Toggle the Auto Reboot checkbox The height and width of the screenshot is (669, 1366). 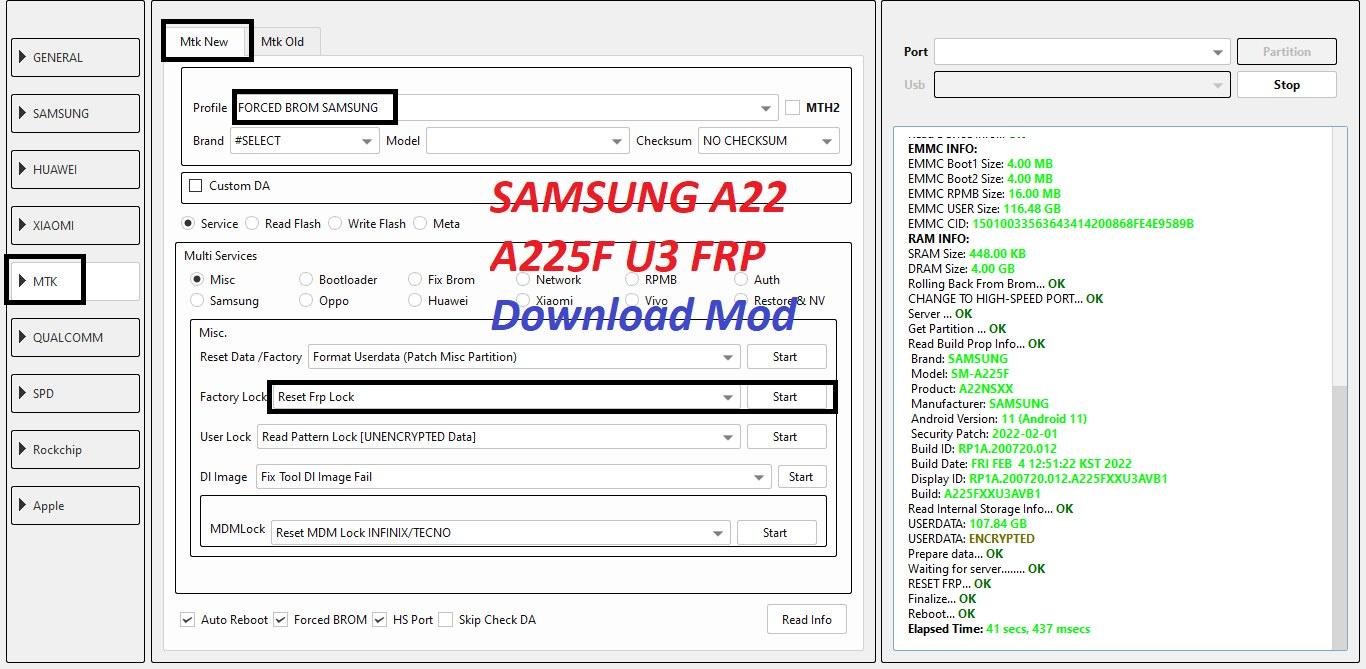click(187, 619)
